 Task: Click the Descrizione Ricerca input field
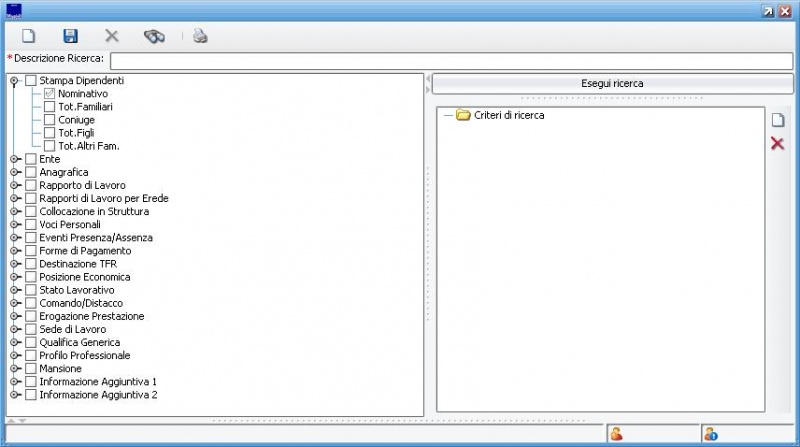(452, 61)
